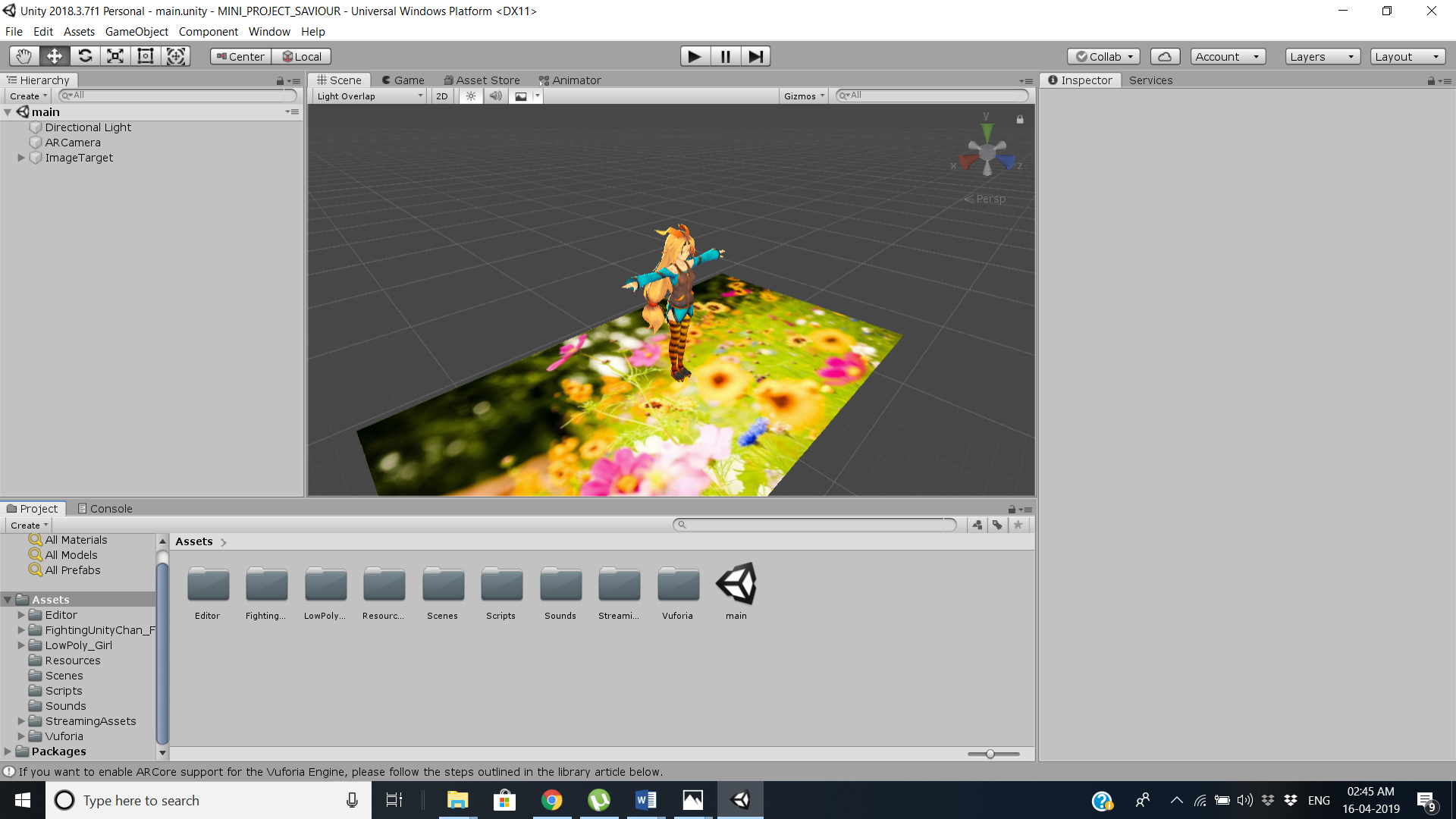Select the Scale tool
The image size is (1456, 819).
click(115, 56)
